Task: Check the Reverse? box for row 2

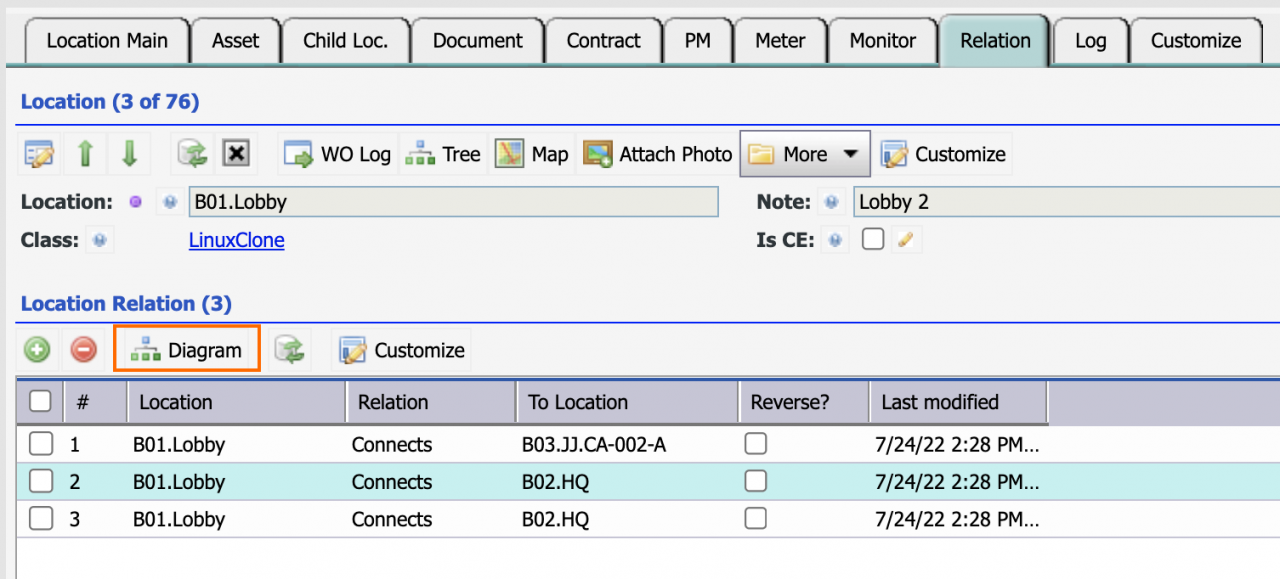Action: pyautogui.click(x=756, y=481)
